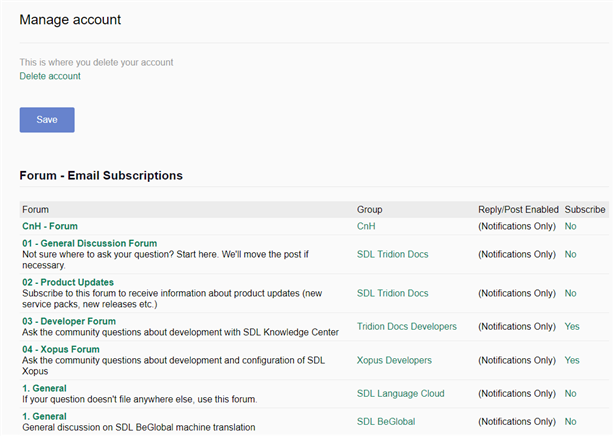
Task: Open the 1. General forum for SDL Language Cloud
Action: click(x=44, y=388)
